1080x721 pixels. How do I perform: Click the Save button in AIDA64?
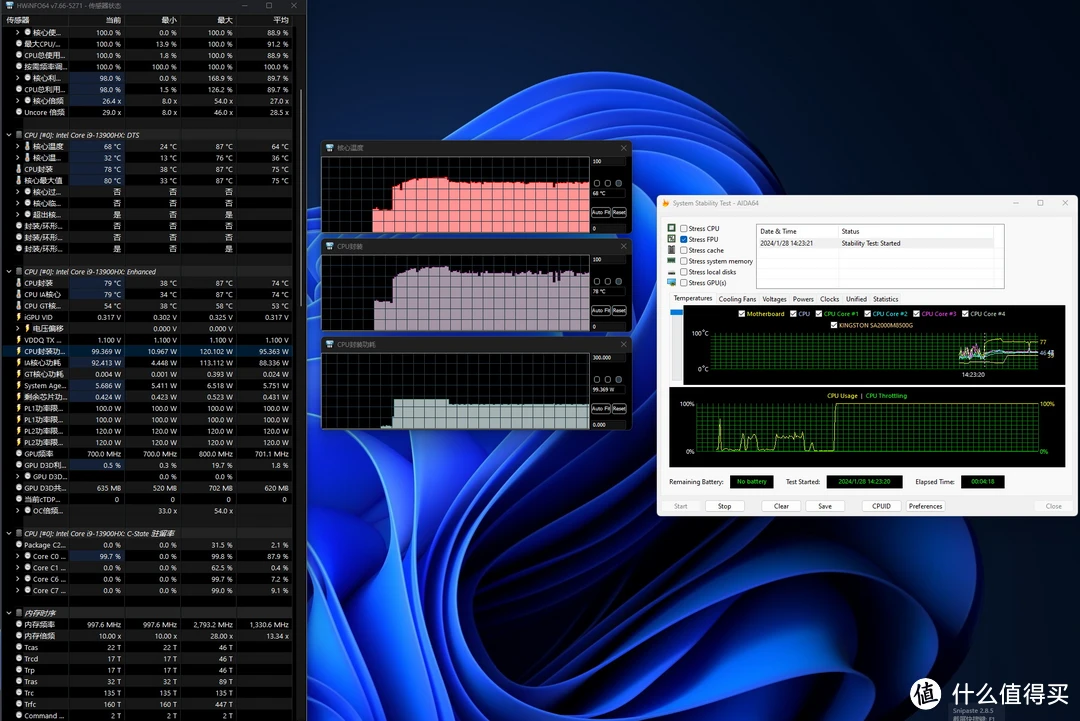point(824,506)
